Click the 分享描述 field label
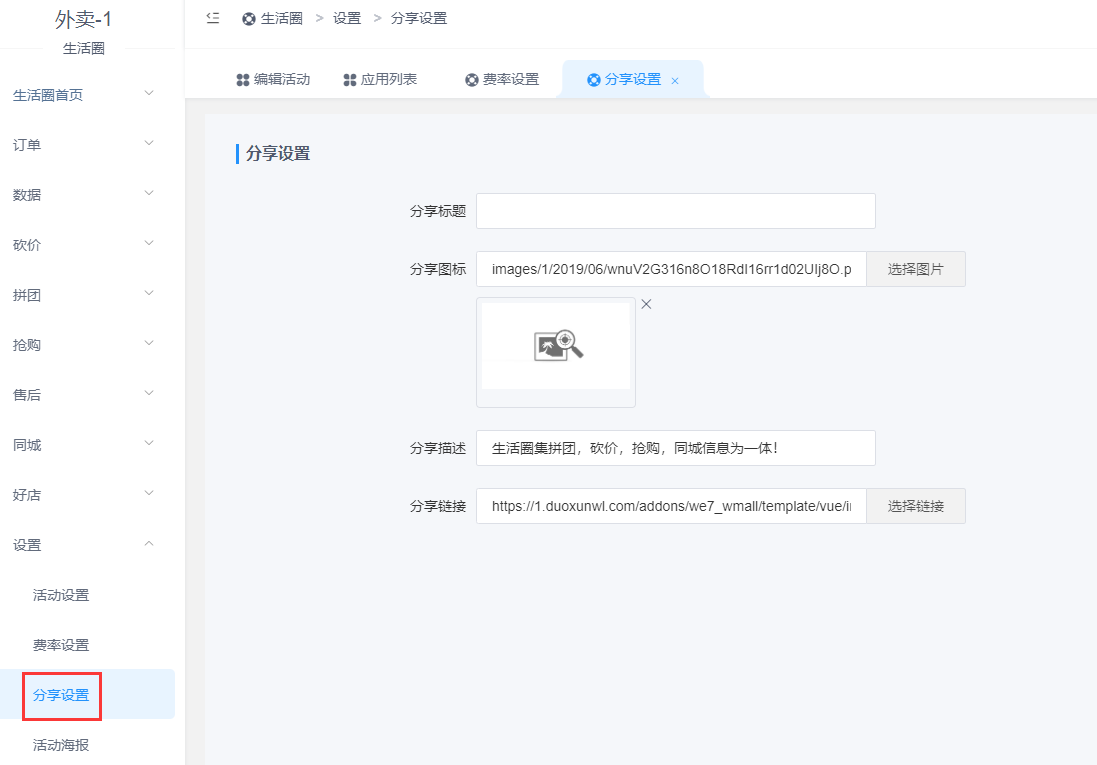Image resolution: width=1097 pixels, height=765 pixels. point(438,449)
